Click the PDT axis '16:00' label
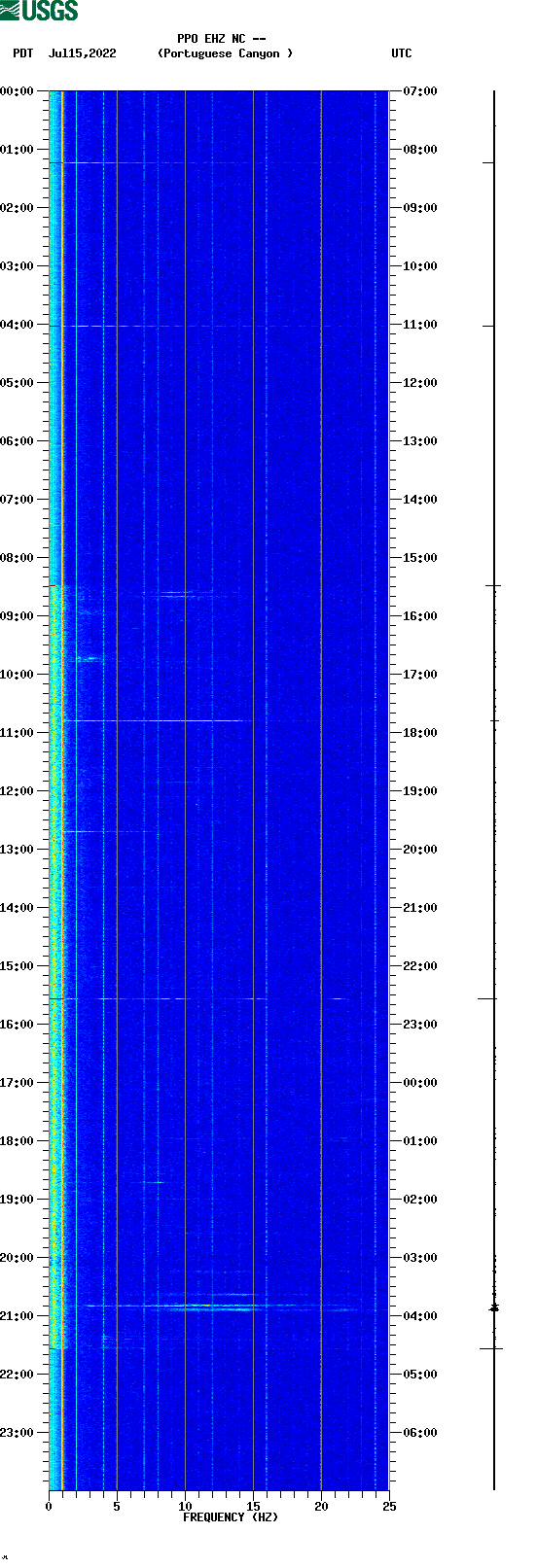 18,1025
